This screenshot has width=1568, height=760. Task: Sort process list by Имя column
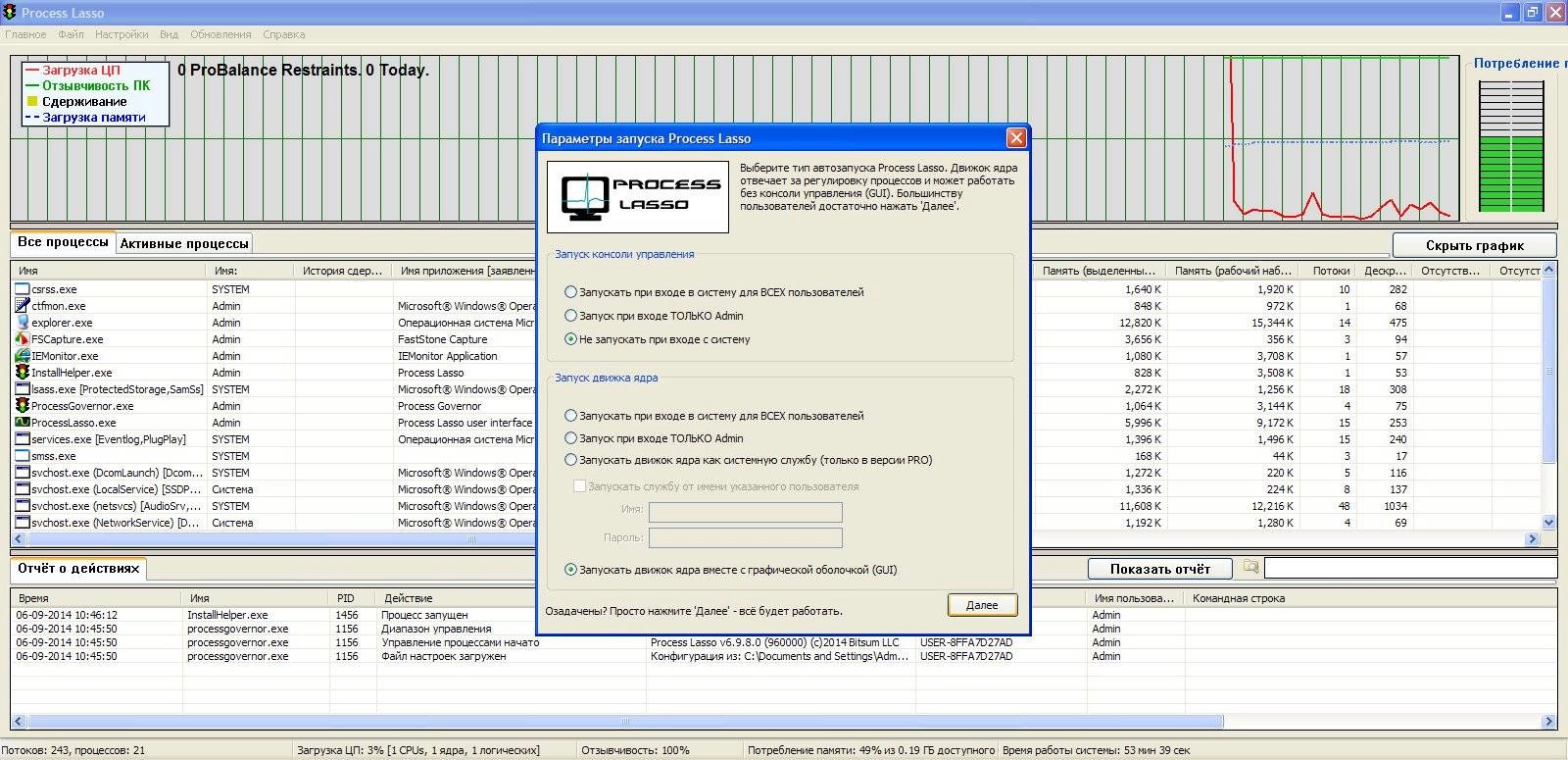point(109,271)
